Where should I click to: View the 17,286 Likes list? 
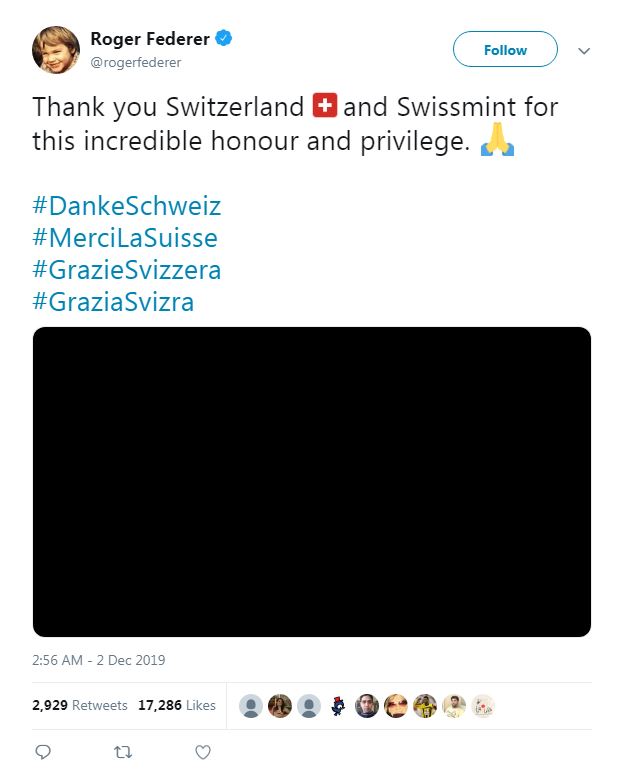pyautogui.click(x=177, y=705)
